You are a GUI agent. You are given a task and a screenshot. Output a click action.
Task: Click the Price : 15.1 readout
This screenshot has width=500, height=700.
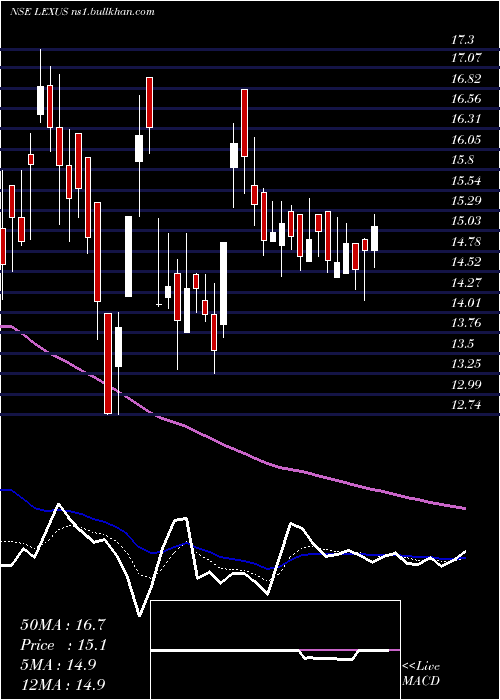click(x=63, y=645)
